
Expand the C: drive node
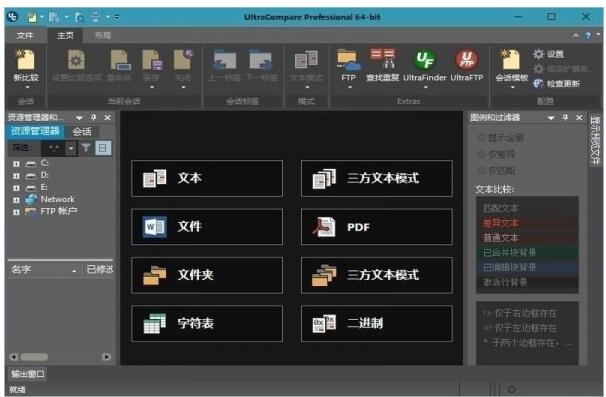tap(16, 164)
